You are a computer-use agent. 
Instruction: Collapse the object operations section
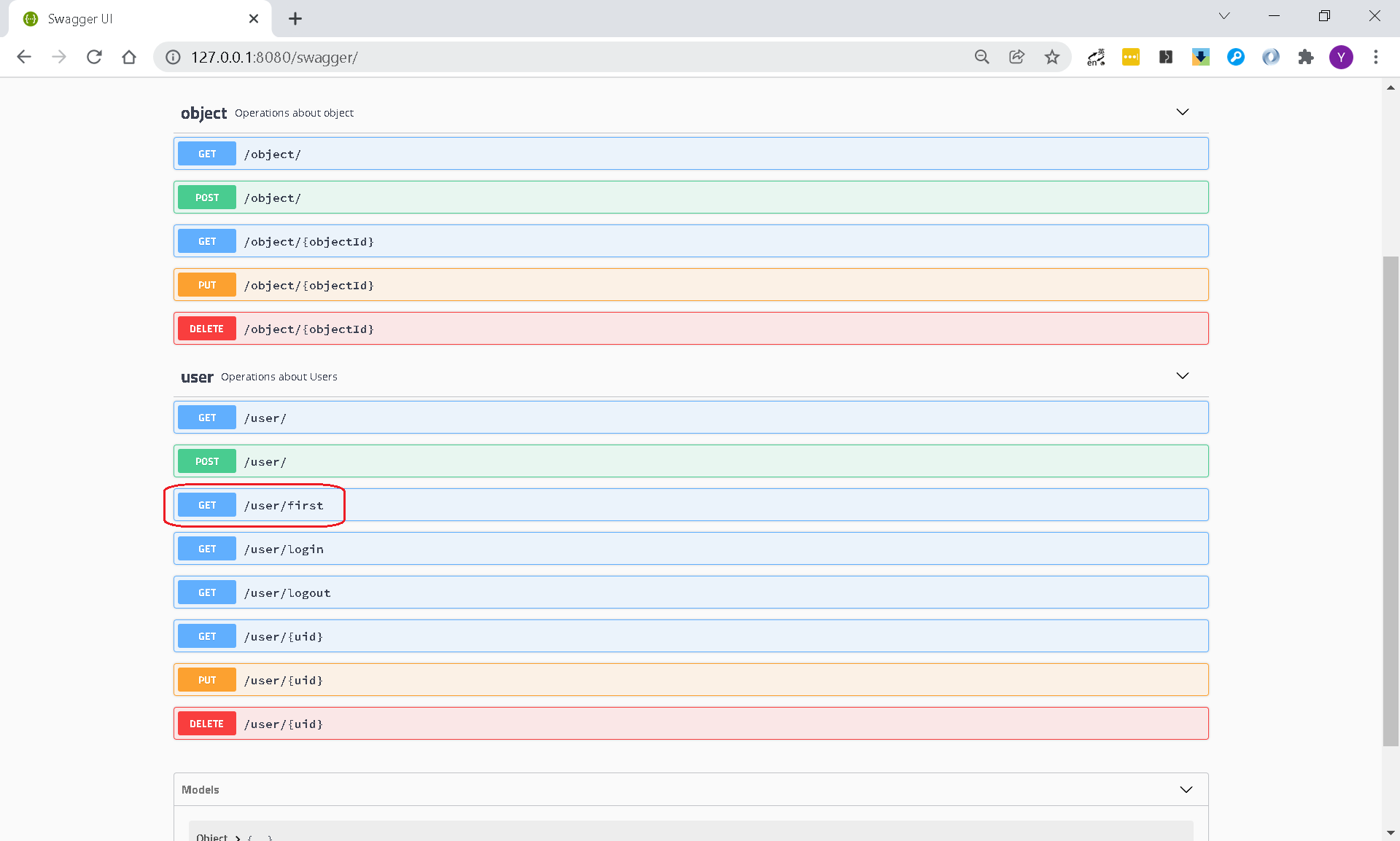(x=1182, y=112)
